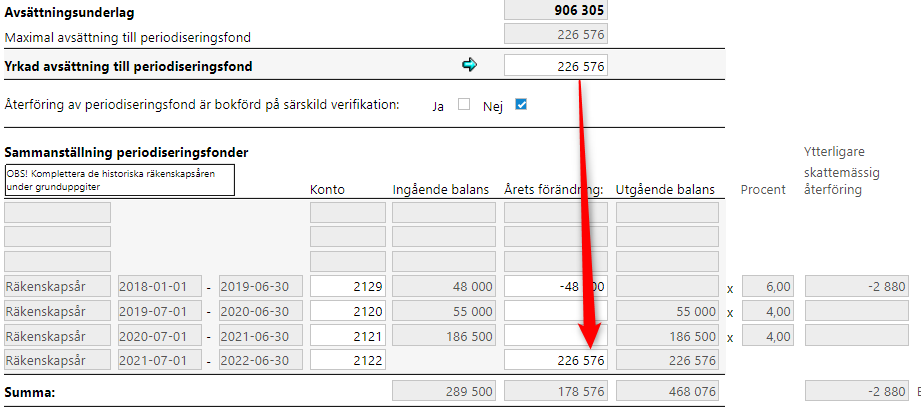The image size is (921, 411).
Task: Select end date 2021-06-30
Action: (x=261, y=336)
